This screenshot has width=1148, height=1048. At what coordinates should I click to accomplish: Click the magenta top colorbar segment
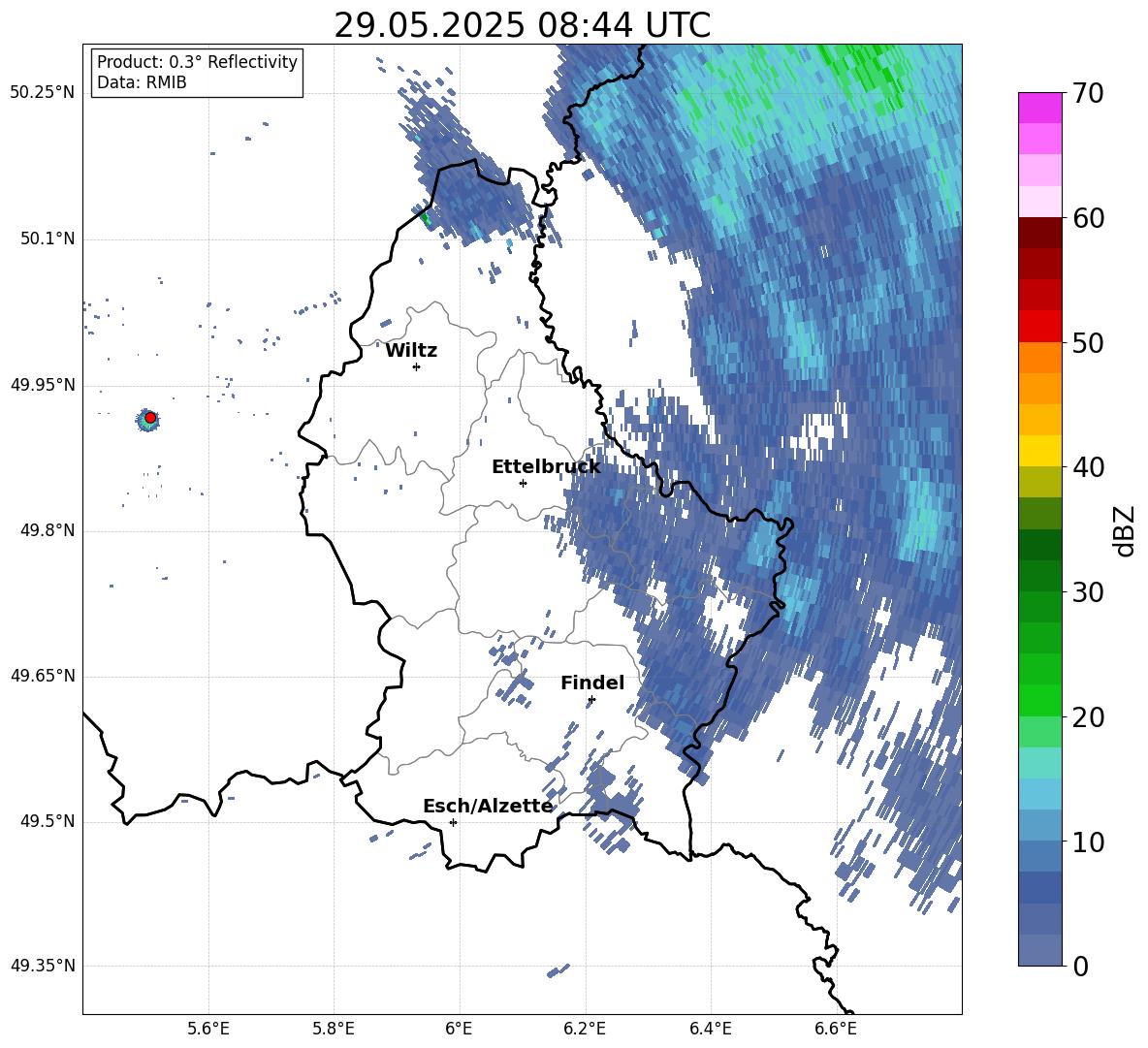[x=1039, y=108]
